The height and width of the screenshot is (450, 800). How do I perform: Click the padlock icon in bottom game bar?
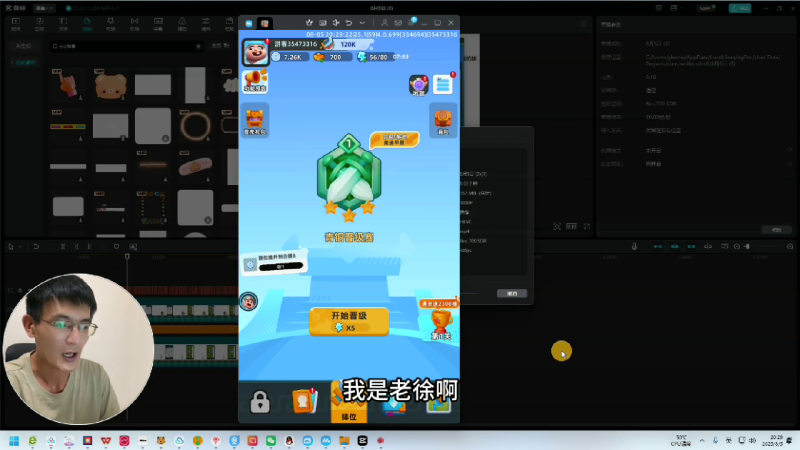(x=260, y=402)
